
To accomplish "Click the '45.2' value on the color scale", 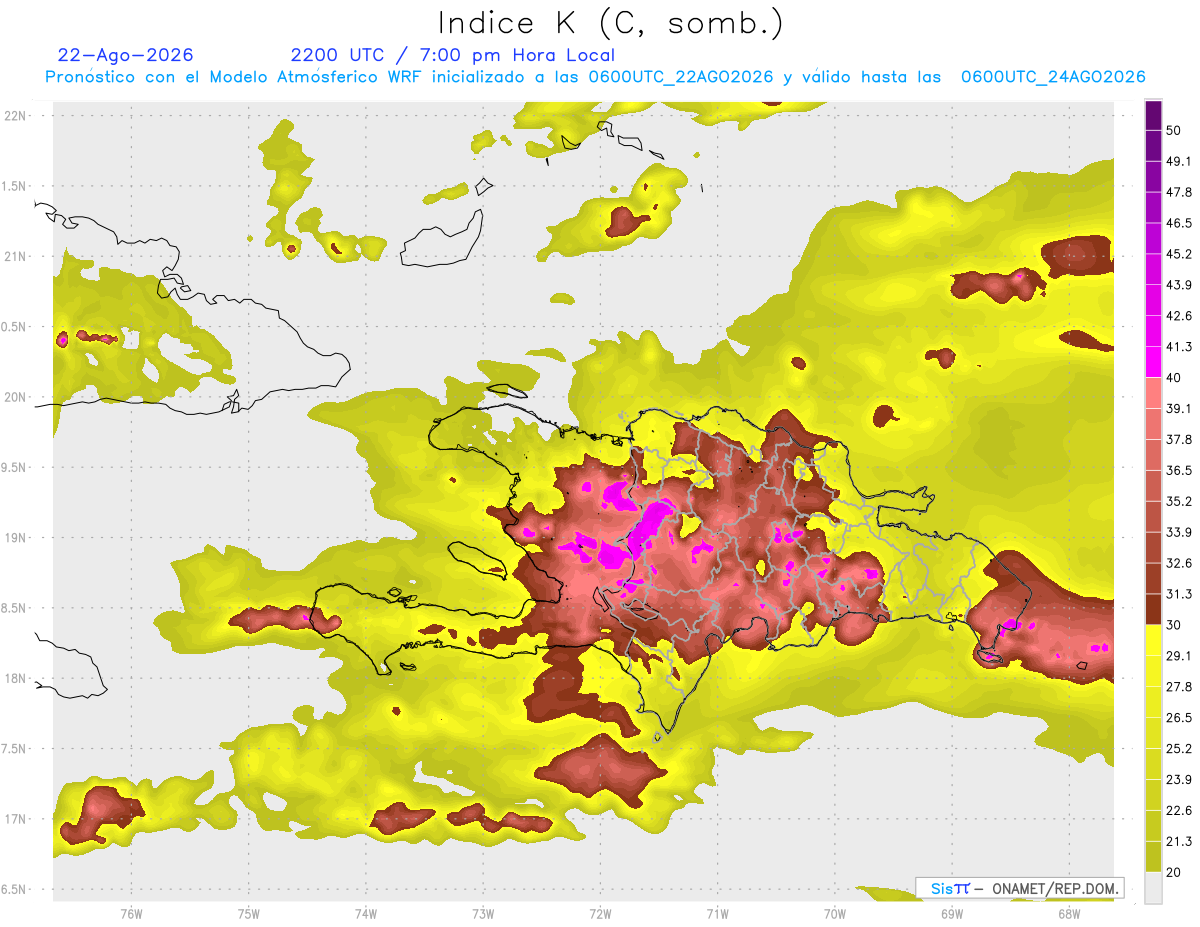I will pyautogui.click(x=1179, y=254).
